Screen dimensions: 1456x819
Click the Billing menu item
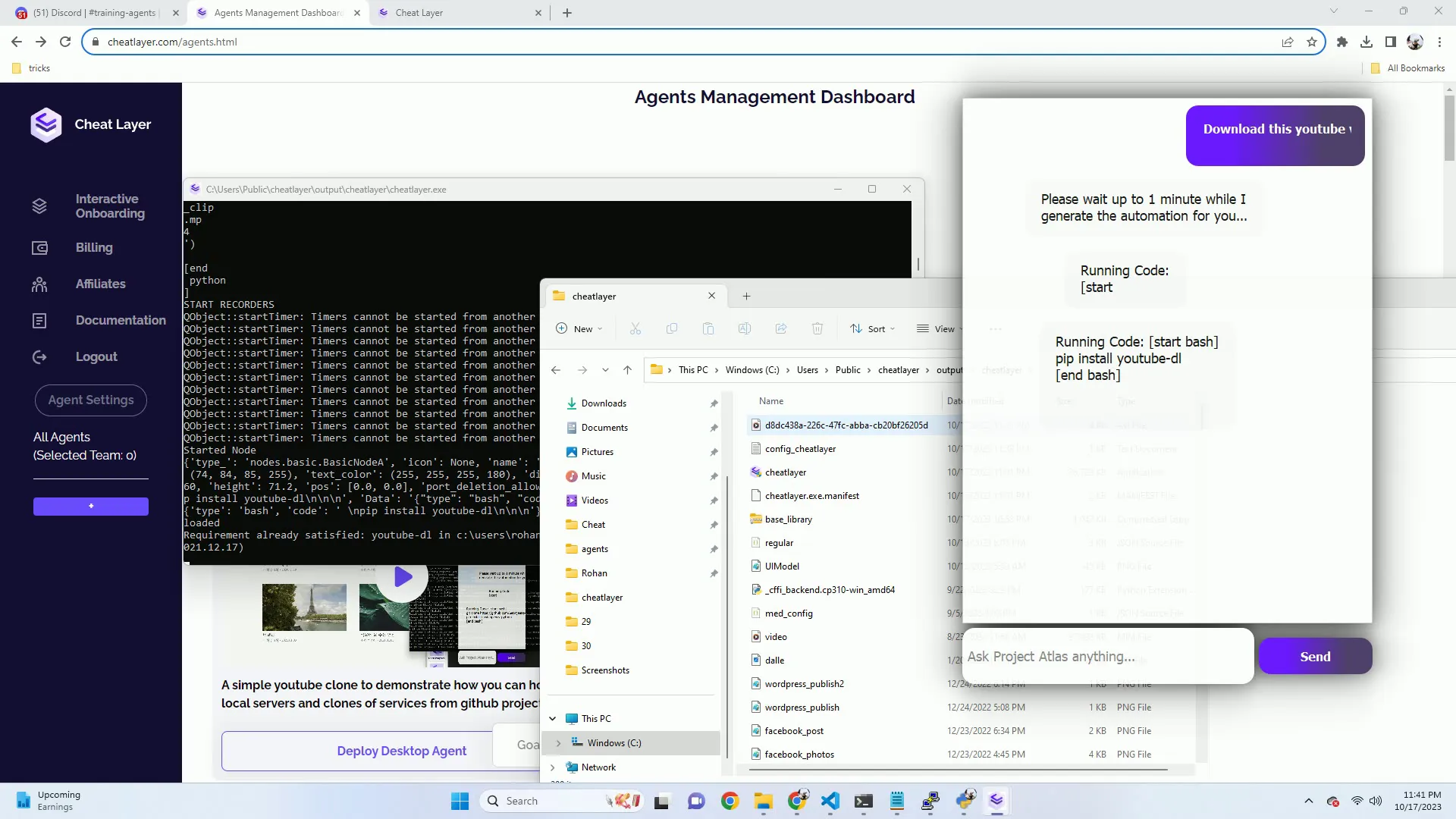coord(94,247)
